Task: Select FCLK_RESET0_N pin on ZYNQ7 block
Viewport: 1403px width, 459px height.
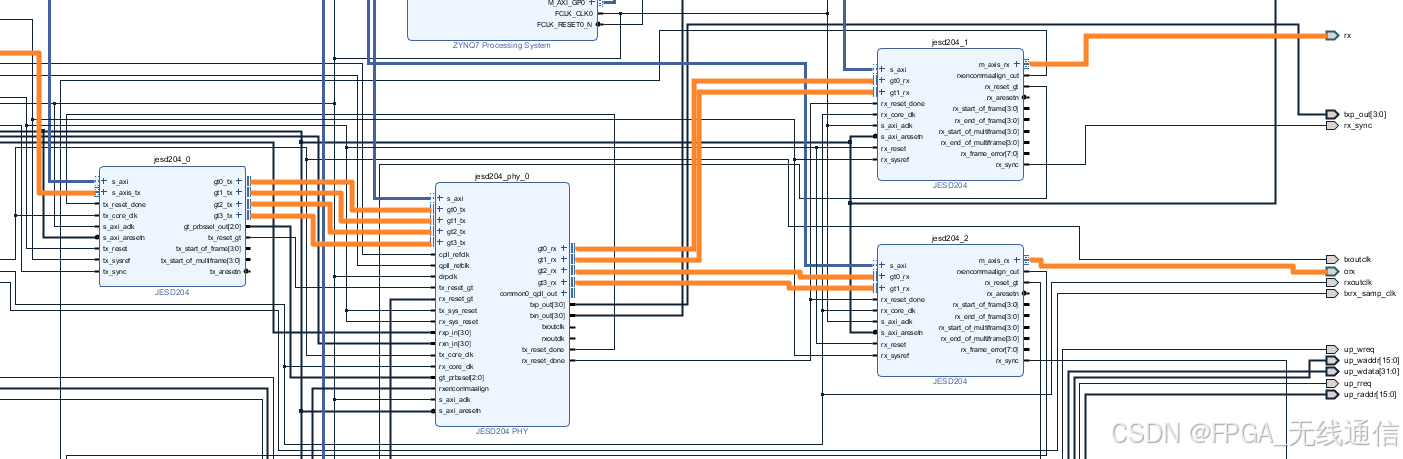Action: 566,24
